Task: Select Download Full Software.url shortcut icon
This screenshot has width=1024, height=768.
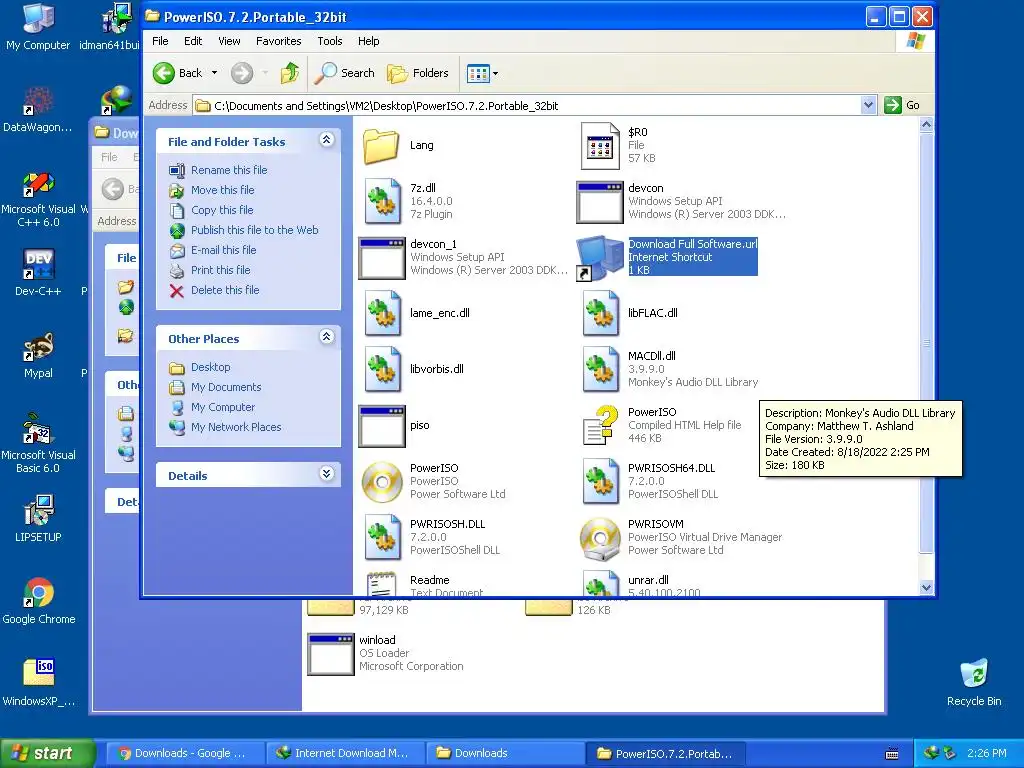Action: pos(600,258)
